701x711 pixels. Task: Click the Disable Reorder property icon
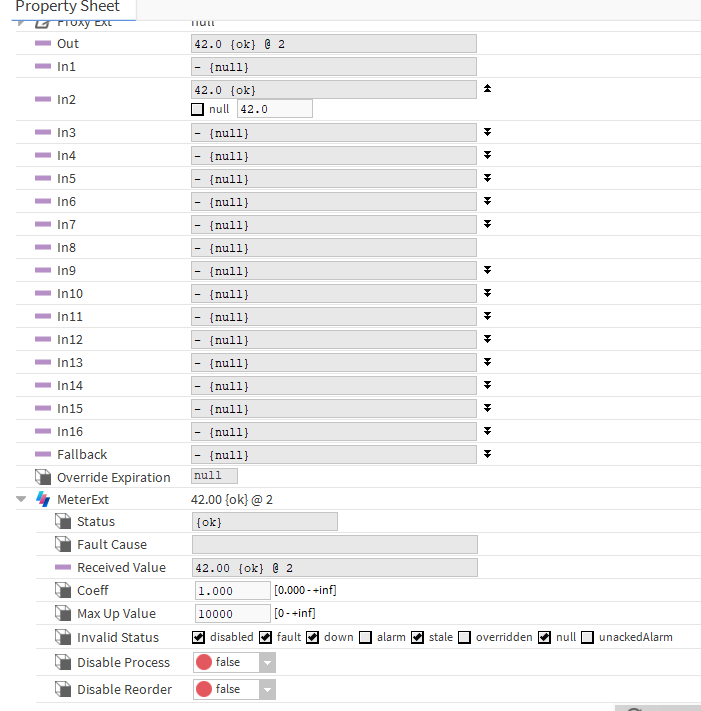point(63,689)
